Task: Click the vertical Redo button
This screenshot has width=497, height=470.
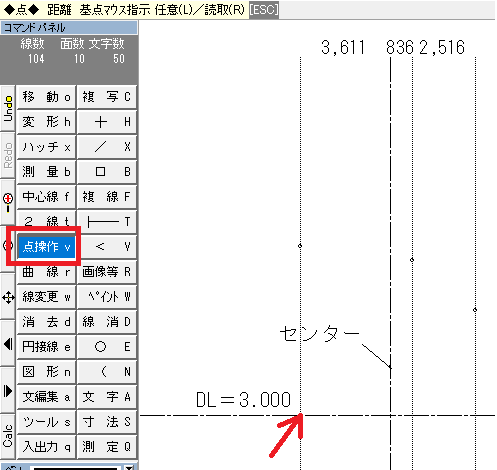Action: click(x=8, y=155)
